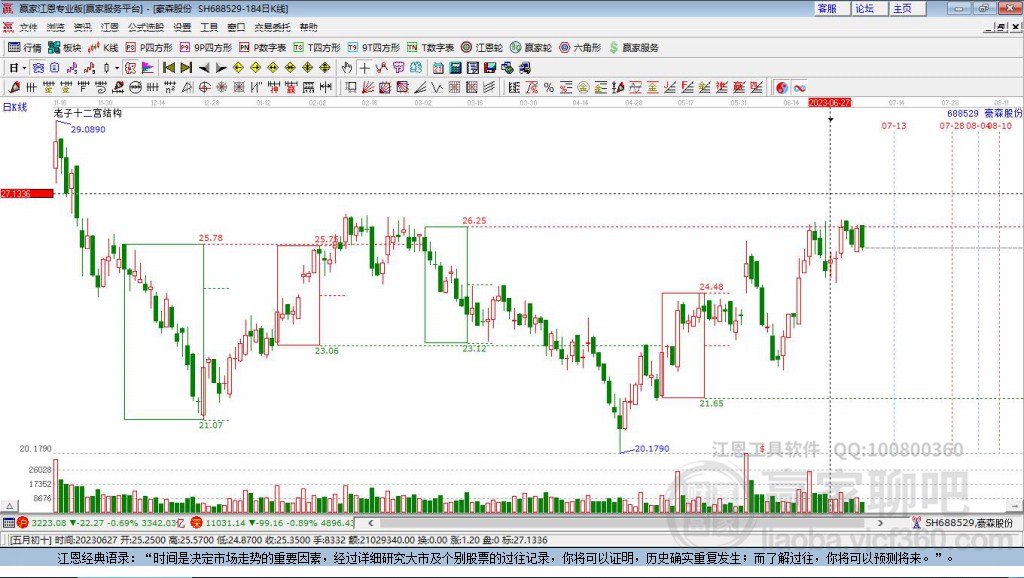Click the black left arrow icon
Viewport: 1024px width, 578px height.
204,68
